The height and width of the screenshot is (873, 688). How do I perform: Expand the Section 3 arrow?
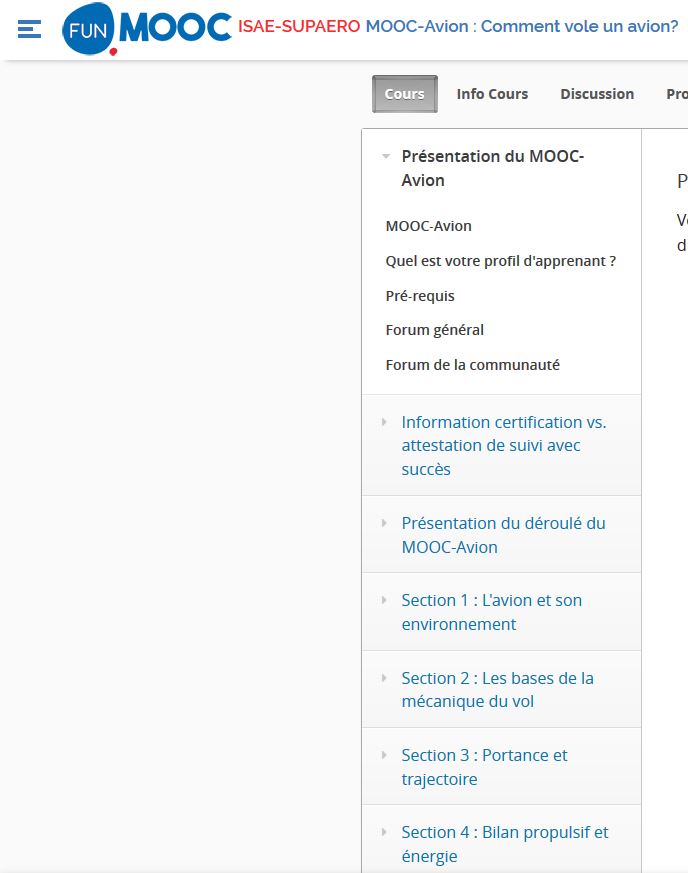tap(384, 755)
